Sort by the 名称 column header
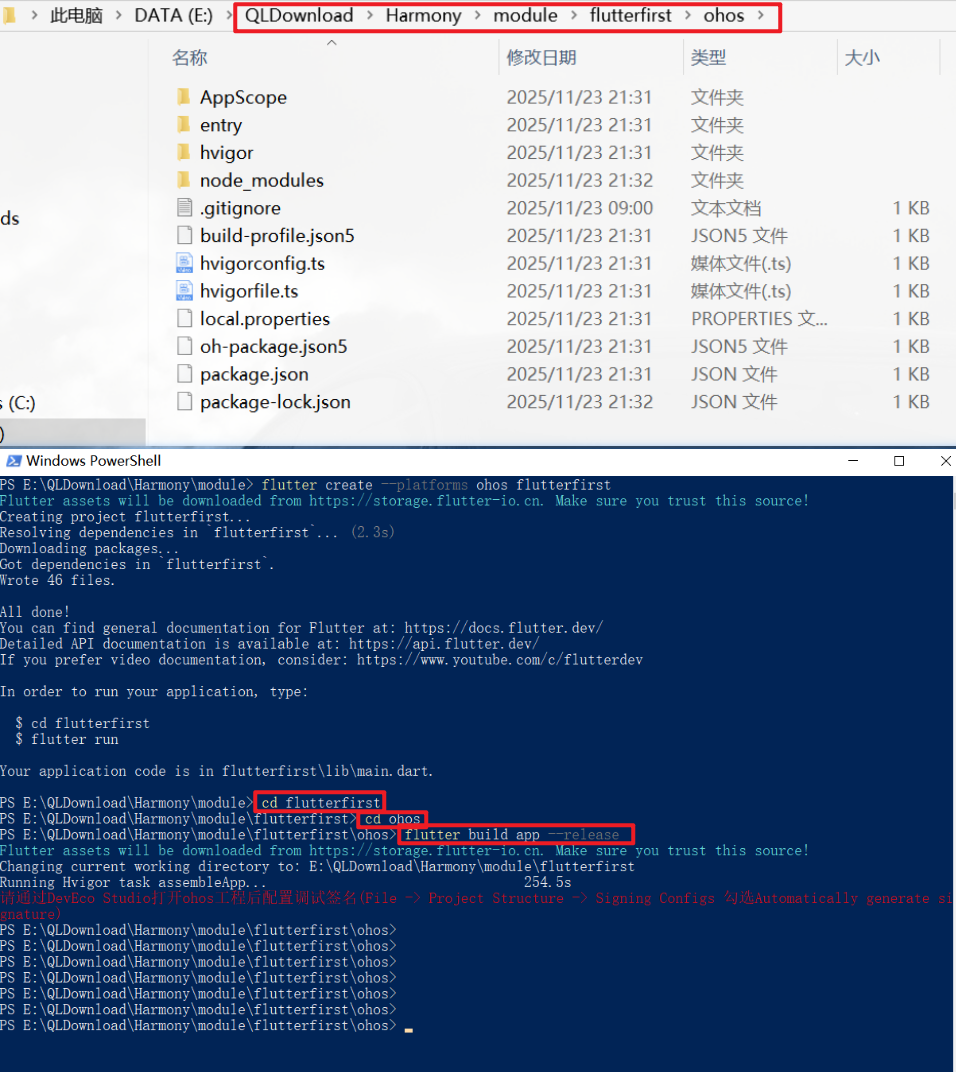The width and height of the screenshot is (956, 1072). (189, 57)
